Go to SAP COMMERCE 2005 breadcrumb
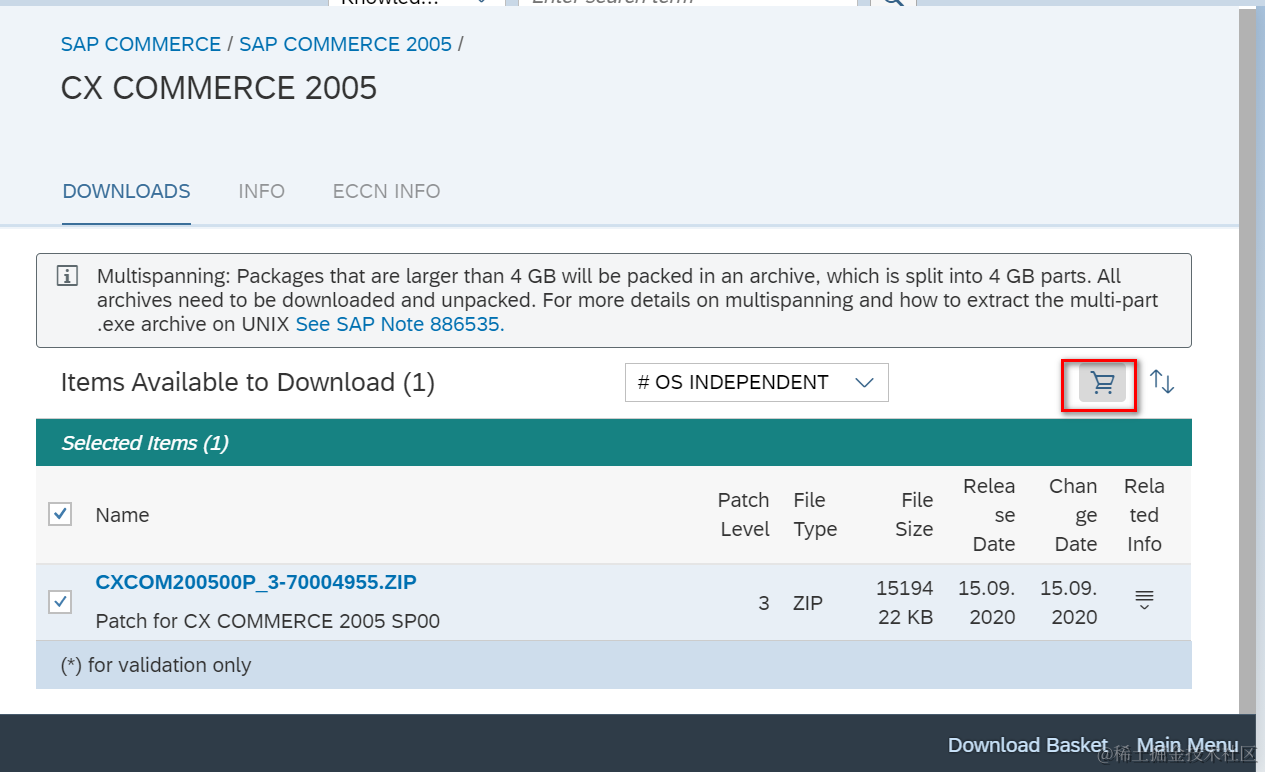 [345, 44]
